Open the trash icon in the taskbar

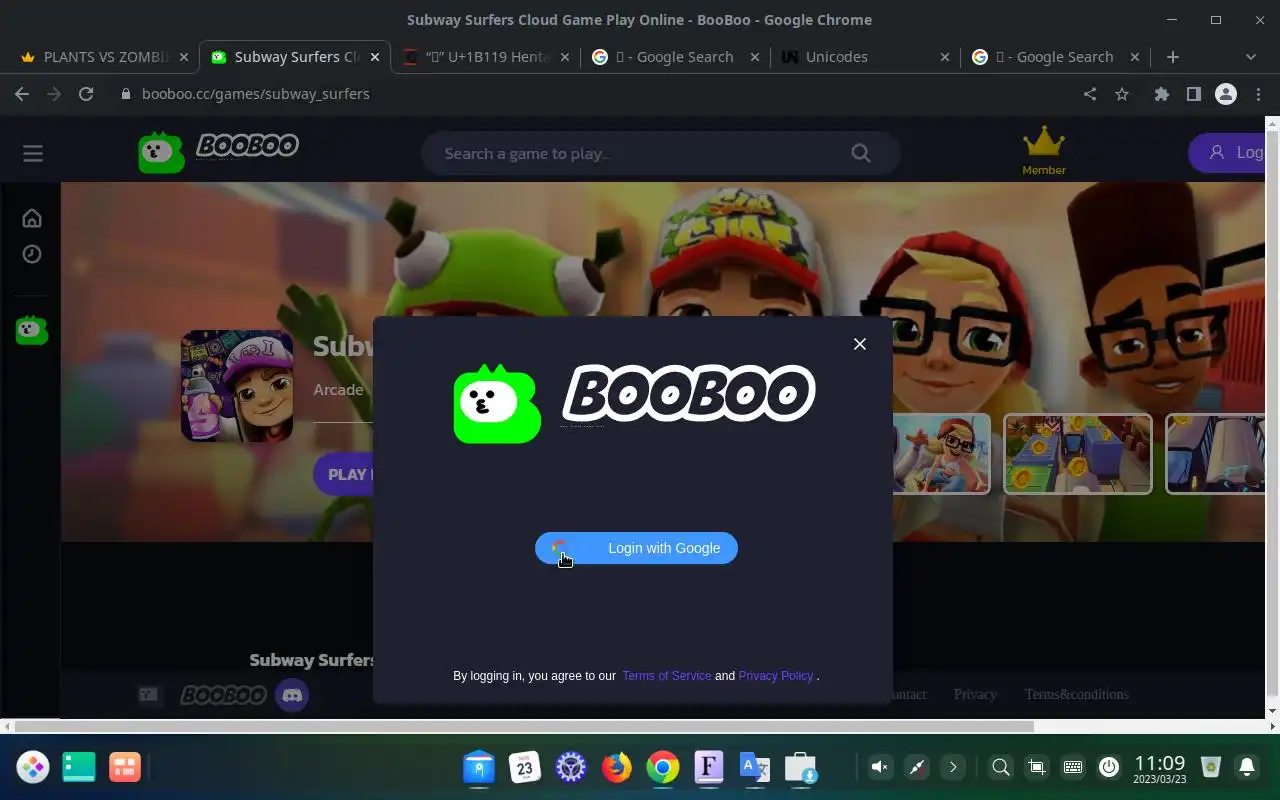pos(1211,767)
